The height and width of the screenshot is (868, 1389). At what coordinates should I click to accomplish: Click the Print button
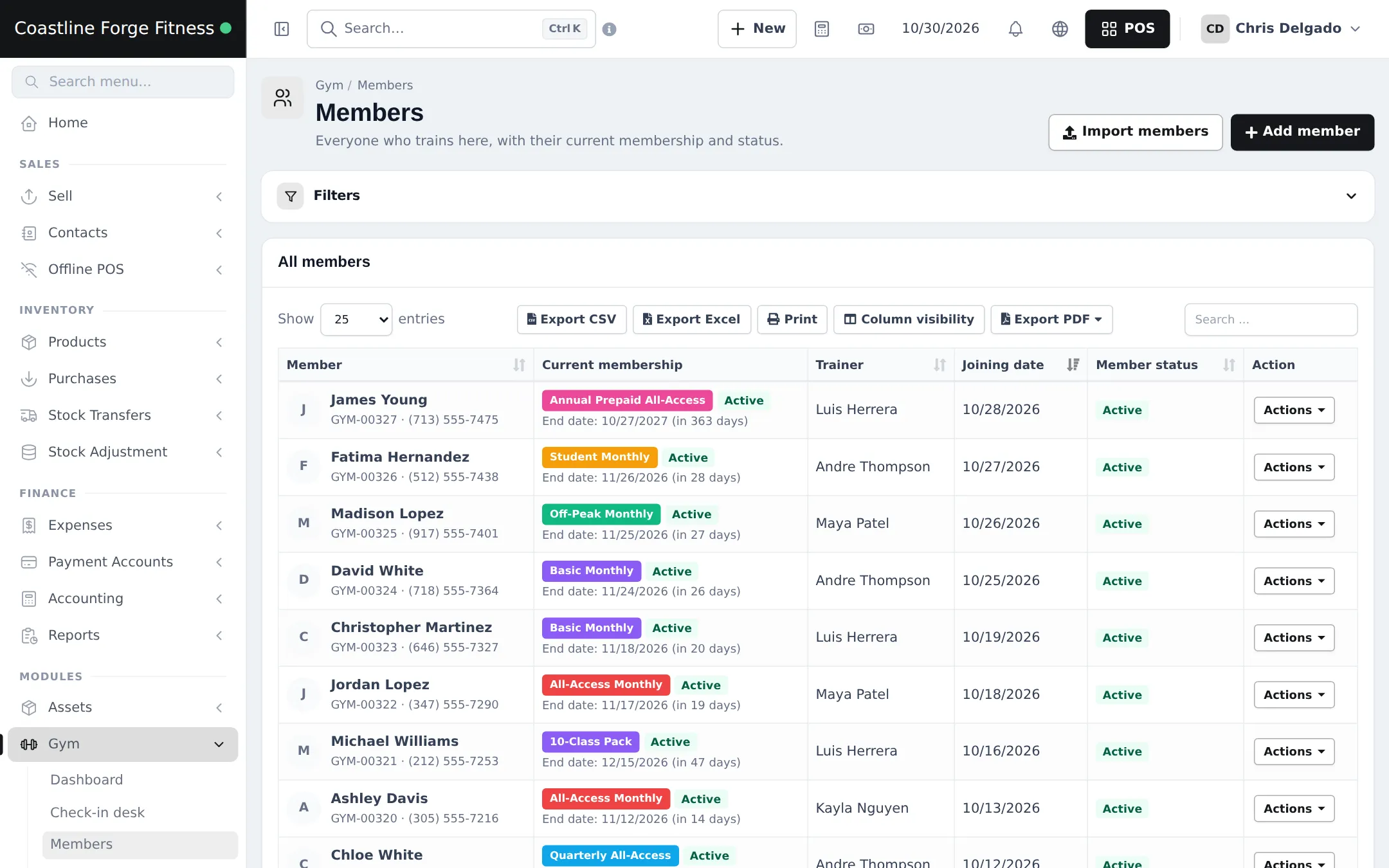click(x=792, y=320)
